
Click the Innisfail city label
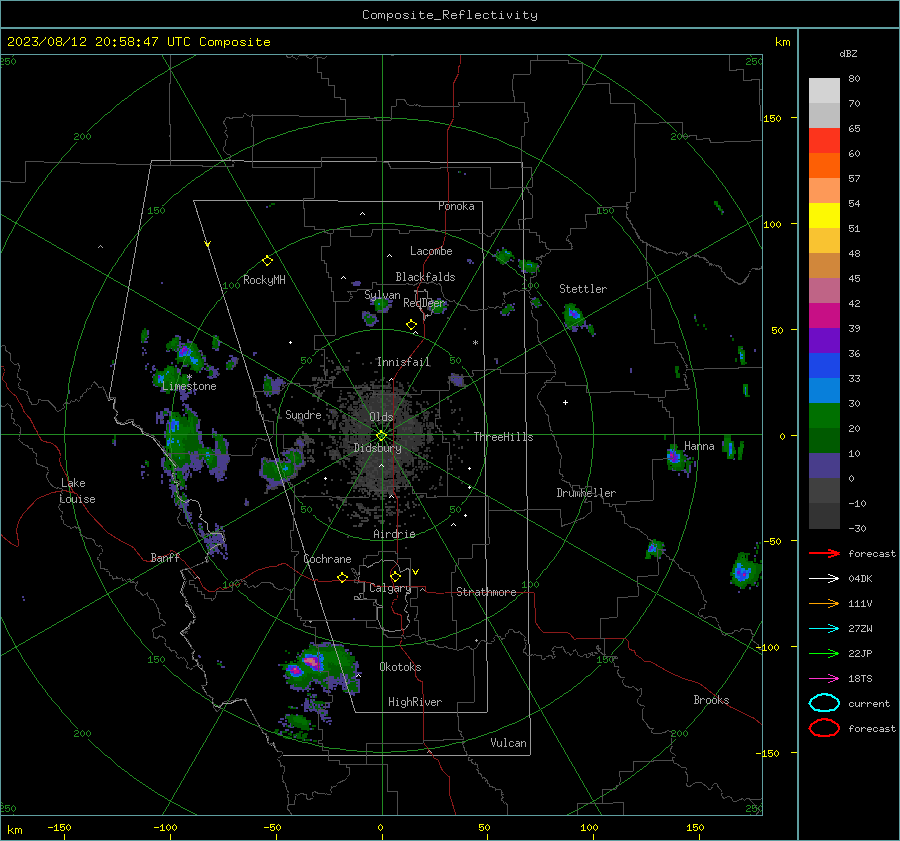403,362
